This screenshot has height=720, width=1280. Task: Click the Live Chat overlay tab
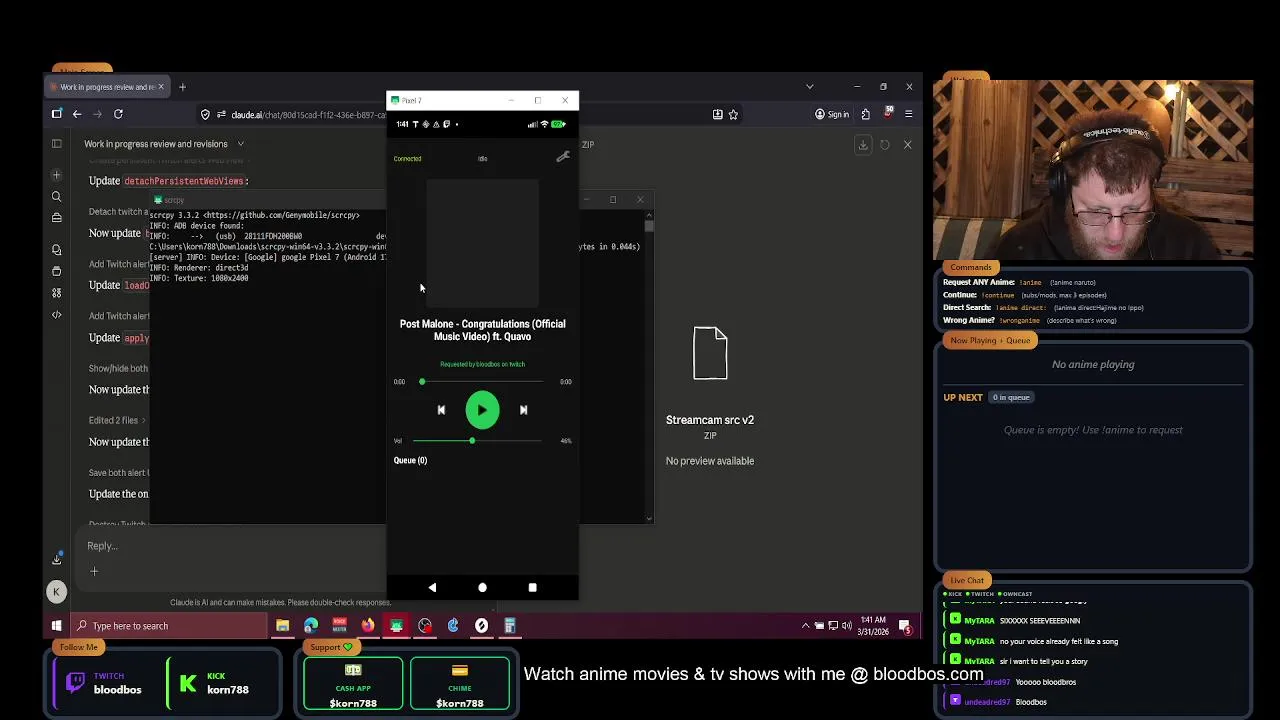[967, 580]
